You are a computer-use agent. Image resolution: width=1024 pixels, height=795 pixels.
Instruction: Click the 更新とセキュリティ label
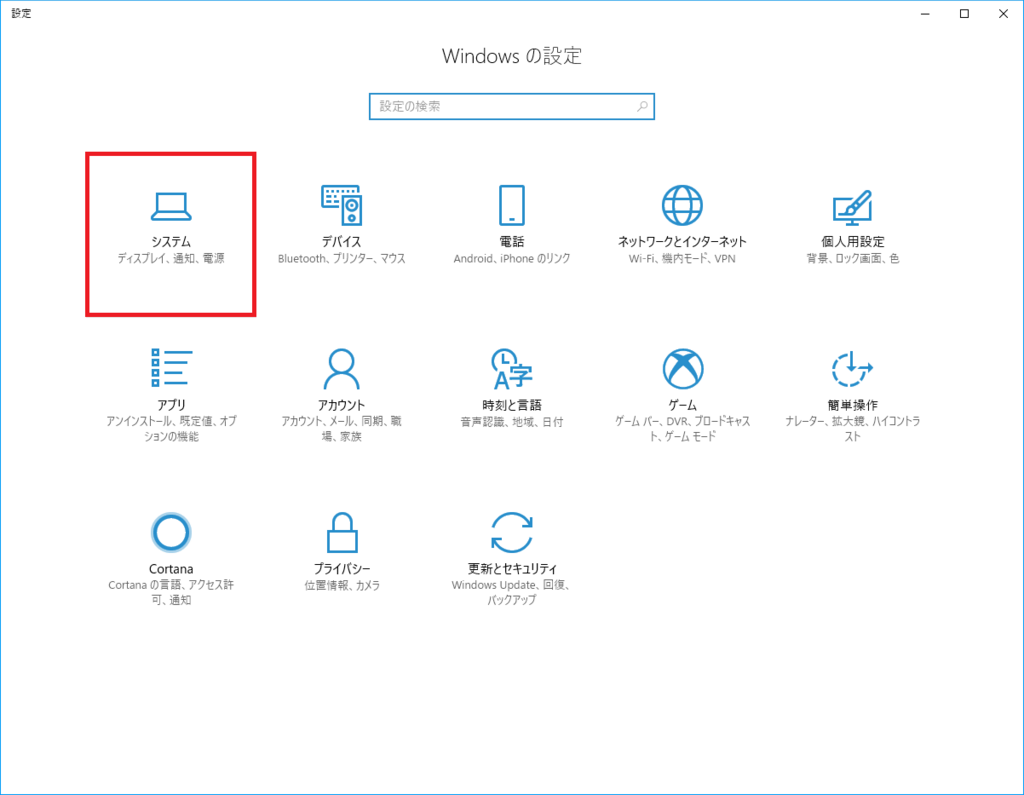coord(512,569)
